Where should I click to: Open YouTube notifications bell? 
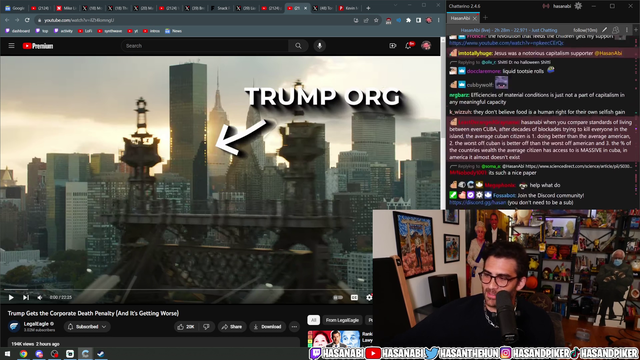point(408,46)
